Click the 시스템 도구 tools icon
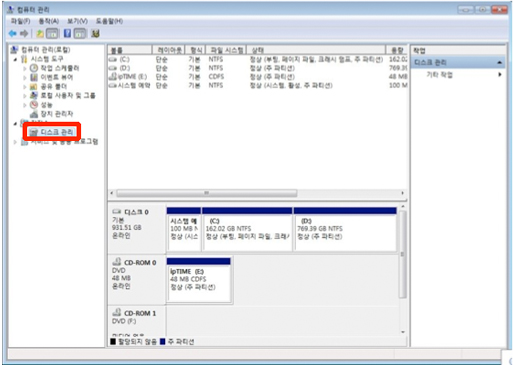 pos(24,59)
